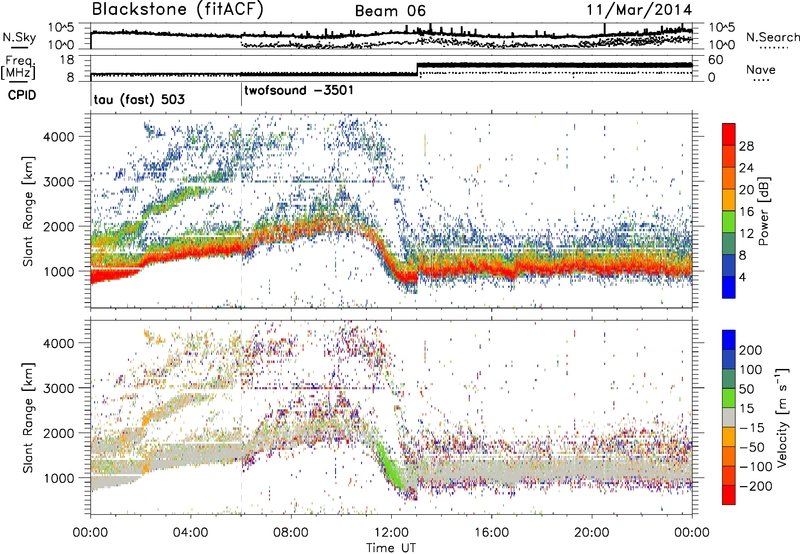Click the "CPID" row label
The width and height of the screenshot is (800, 554).
22,95
